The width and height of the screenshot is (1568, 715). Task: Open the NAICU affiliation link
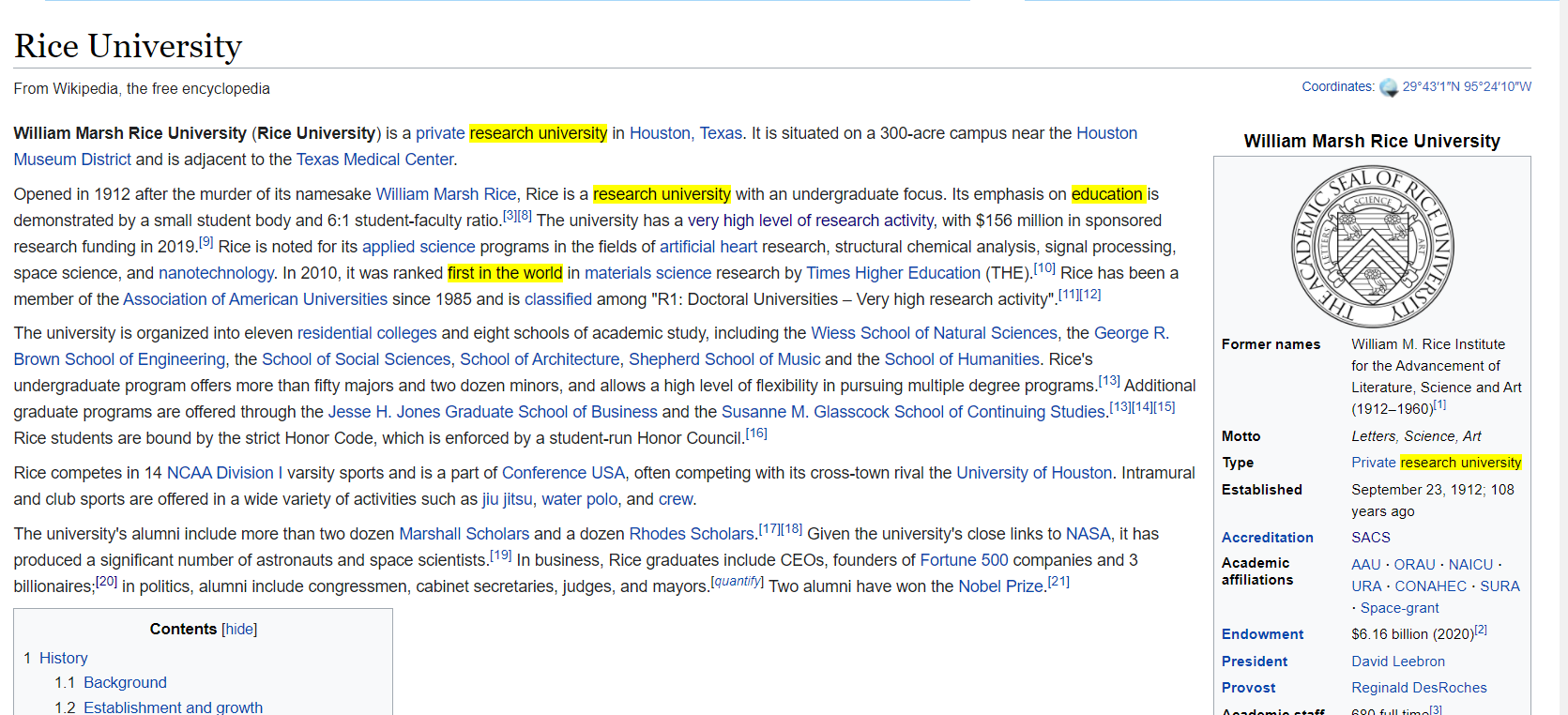(1470, 565)
